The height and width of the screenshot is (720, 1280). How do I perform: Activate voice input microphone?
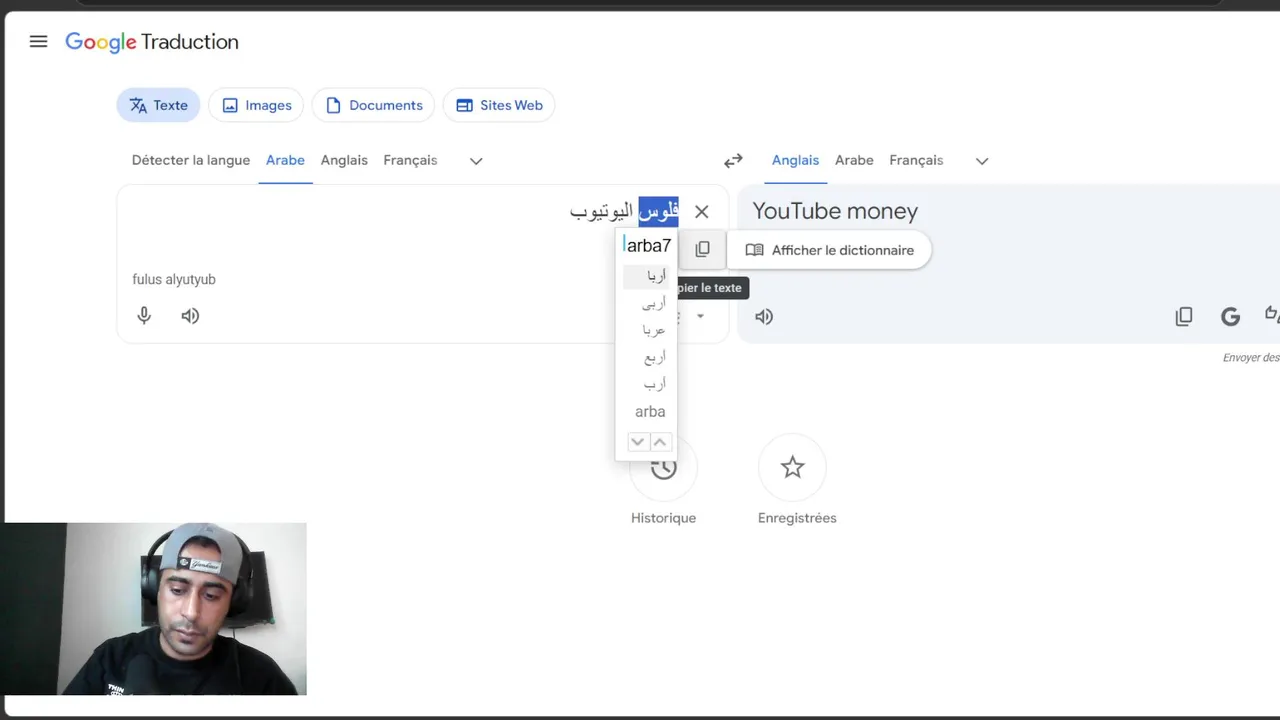[144, 316]
